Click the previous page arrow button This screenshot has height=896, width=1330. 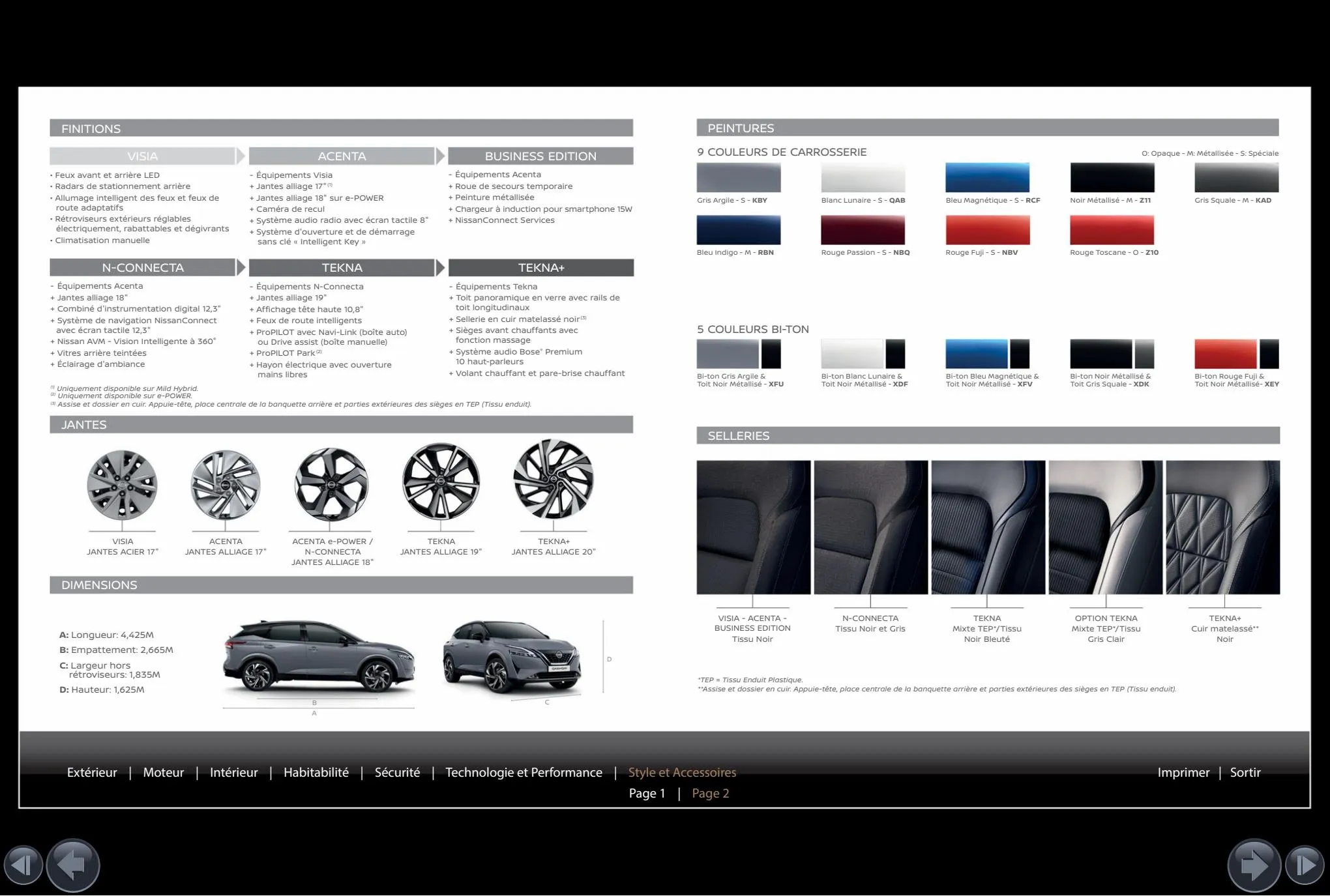[x=72, y=865]
